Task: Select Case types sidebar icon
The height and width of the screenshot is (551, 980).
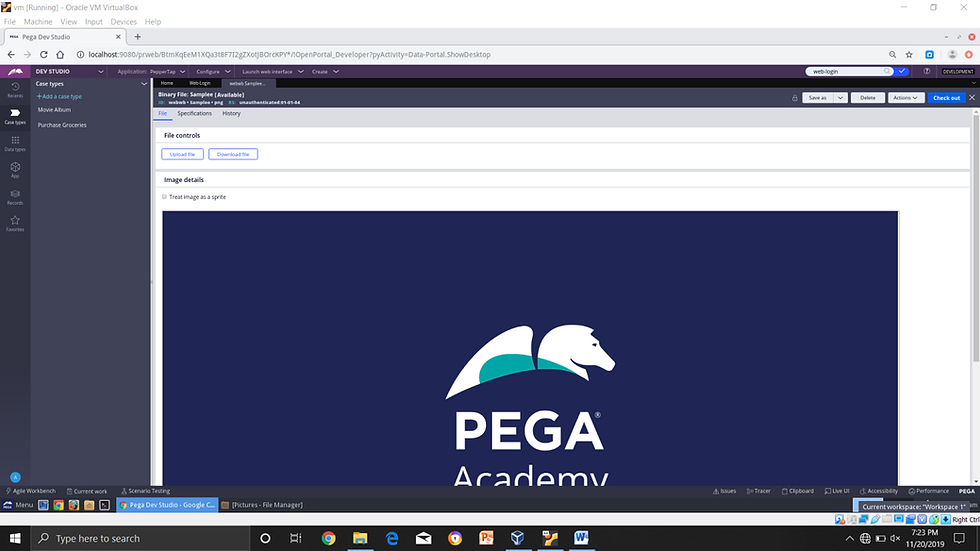Action: pyautogui.click(x=15, y=116)
